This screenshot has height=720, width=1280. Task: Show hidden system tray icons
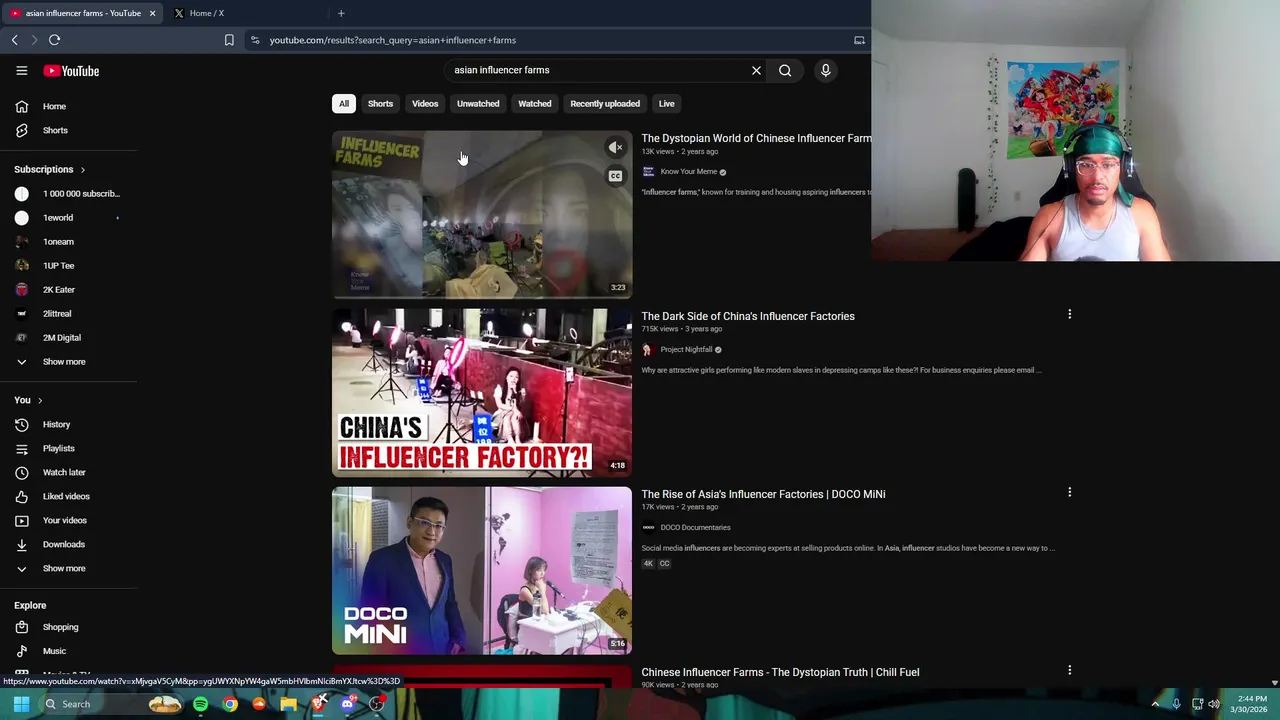coord(1155,704)
